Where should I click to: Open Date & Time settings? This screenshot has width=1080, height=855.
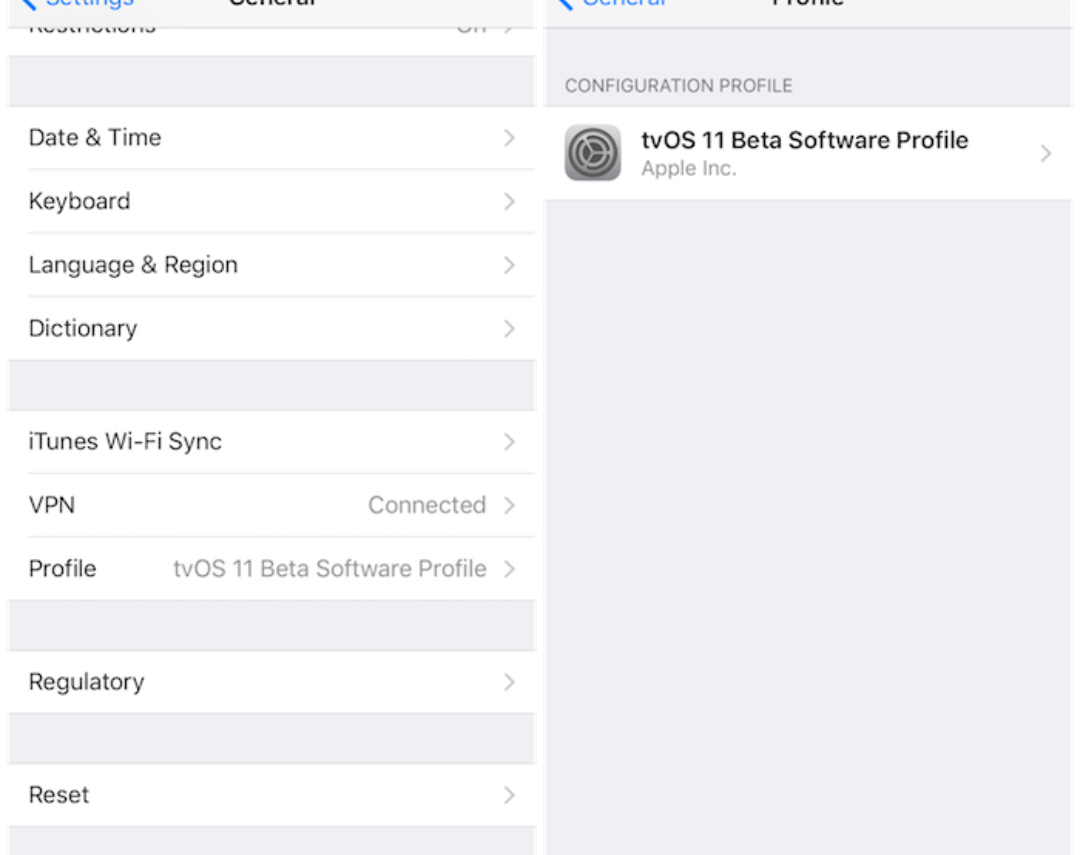pos(271,138)
